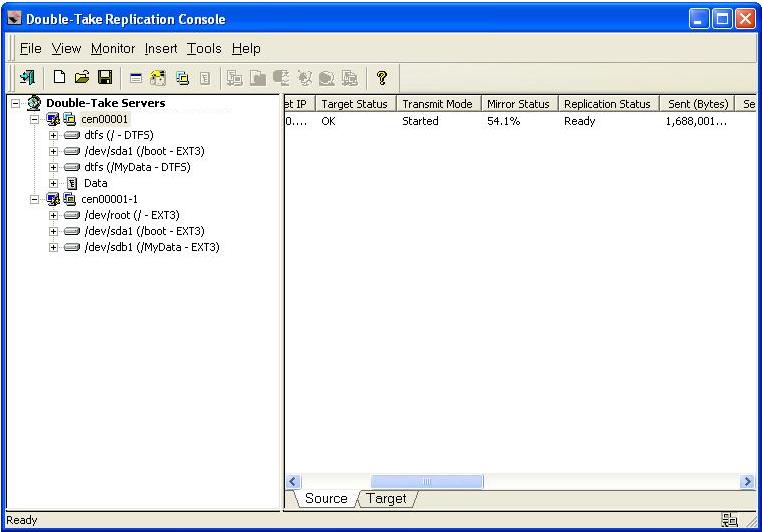The height and width of the screenshot is (532, 762).
Task: Select the Source tab
Action: click(325, 498)
